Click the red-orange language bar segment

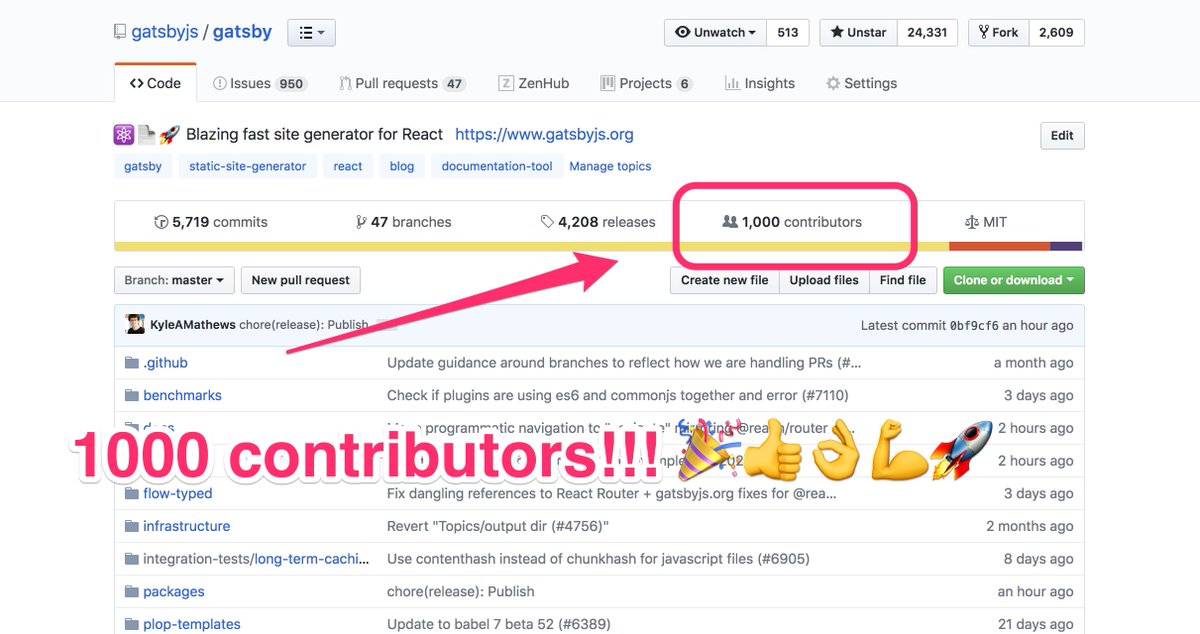[999, 246]
